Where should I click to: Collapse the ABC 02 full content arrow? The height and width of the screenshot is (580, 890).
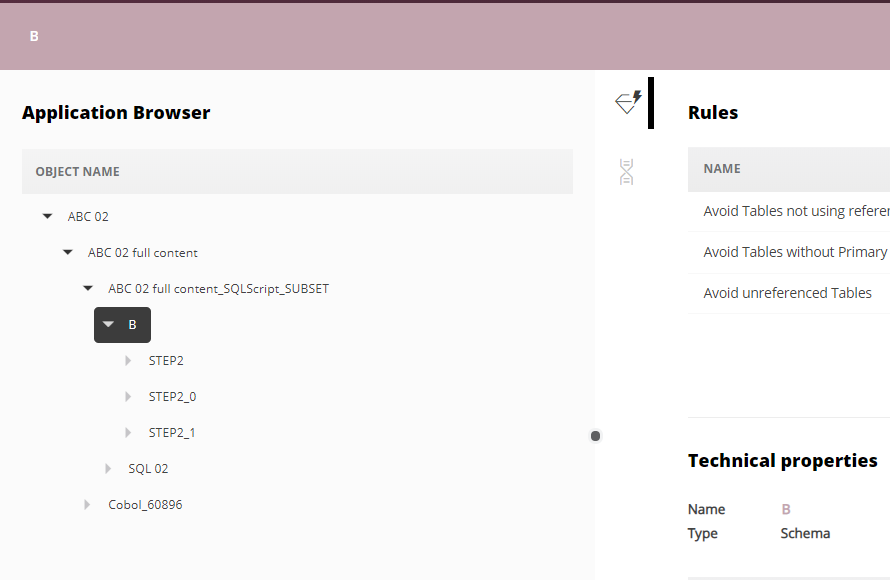coord(67,253)
